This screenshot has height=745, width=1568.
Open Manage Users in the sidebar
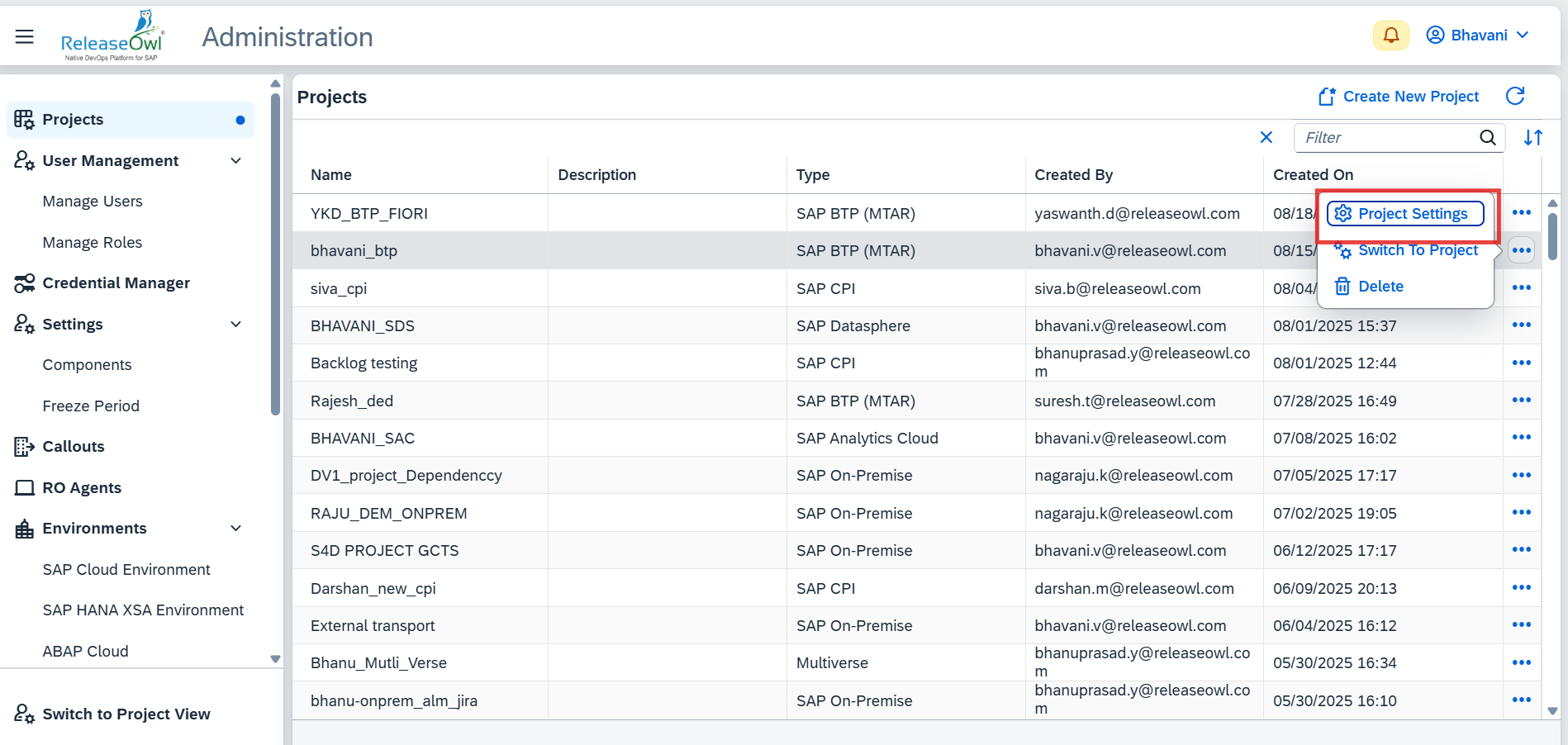coord(93,202)
